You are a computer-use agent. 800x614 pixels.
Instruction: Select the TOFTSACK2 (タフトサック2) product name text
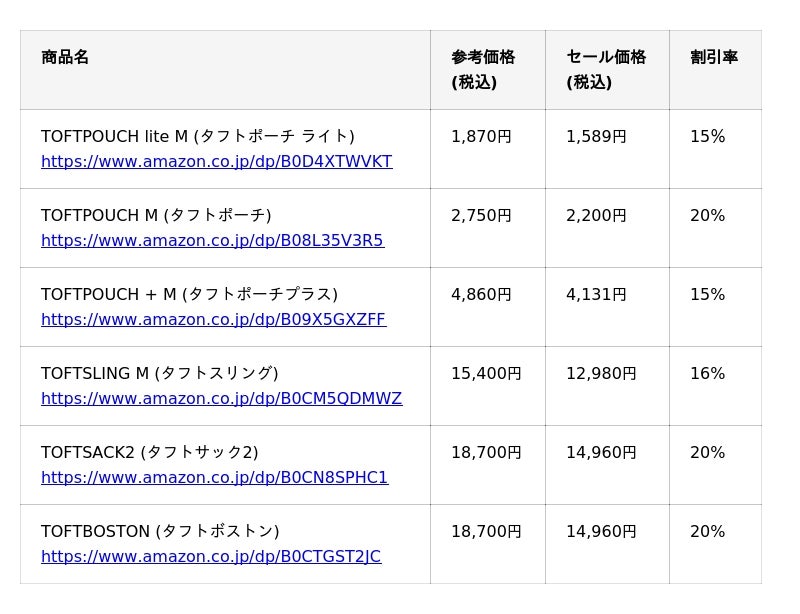click(150, 452)
